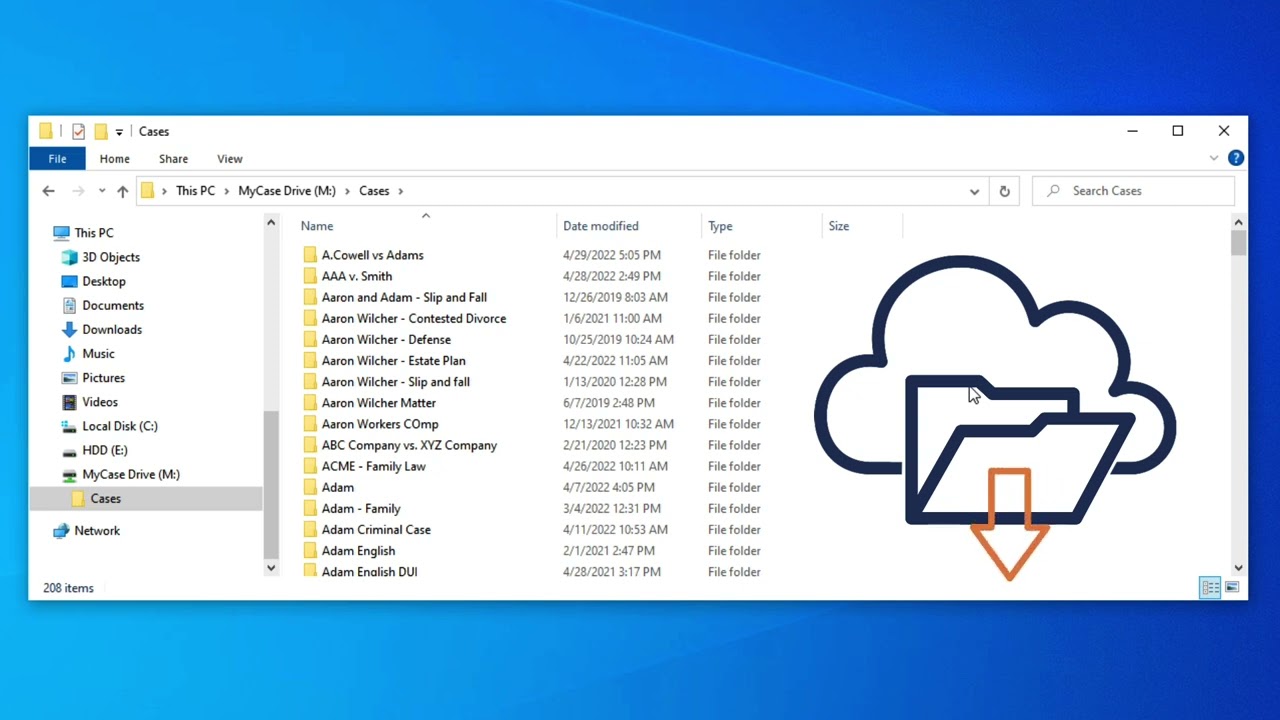Open Pictures in the sidebar
This screenshot has width=1280, height=720.
[103, 378]
